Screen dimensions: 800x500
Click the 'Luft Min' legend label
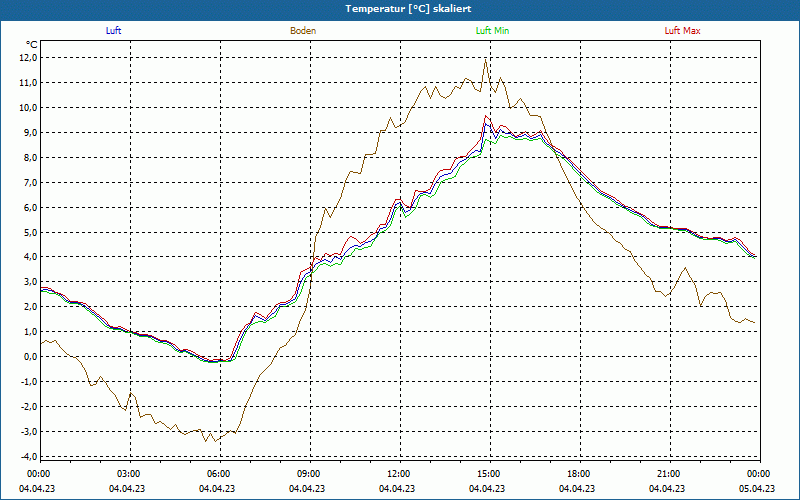tap(492, 31)
